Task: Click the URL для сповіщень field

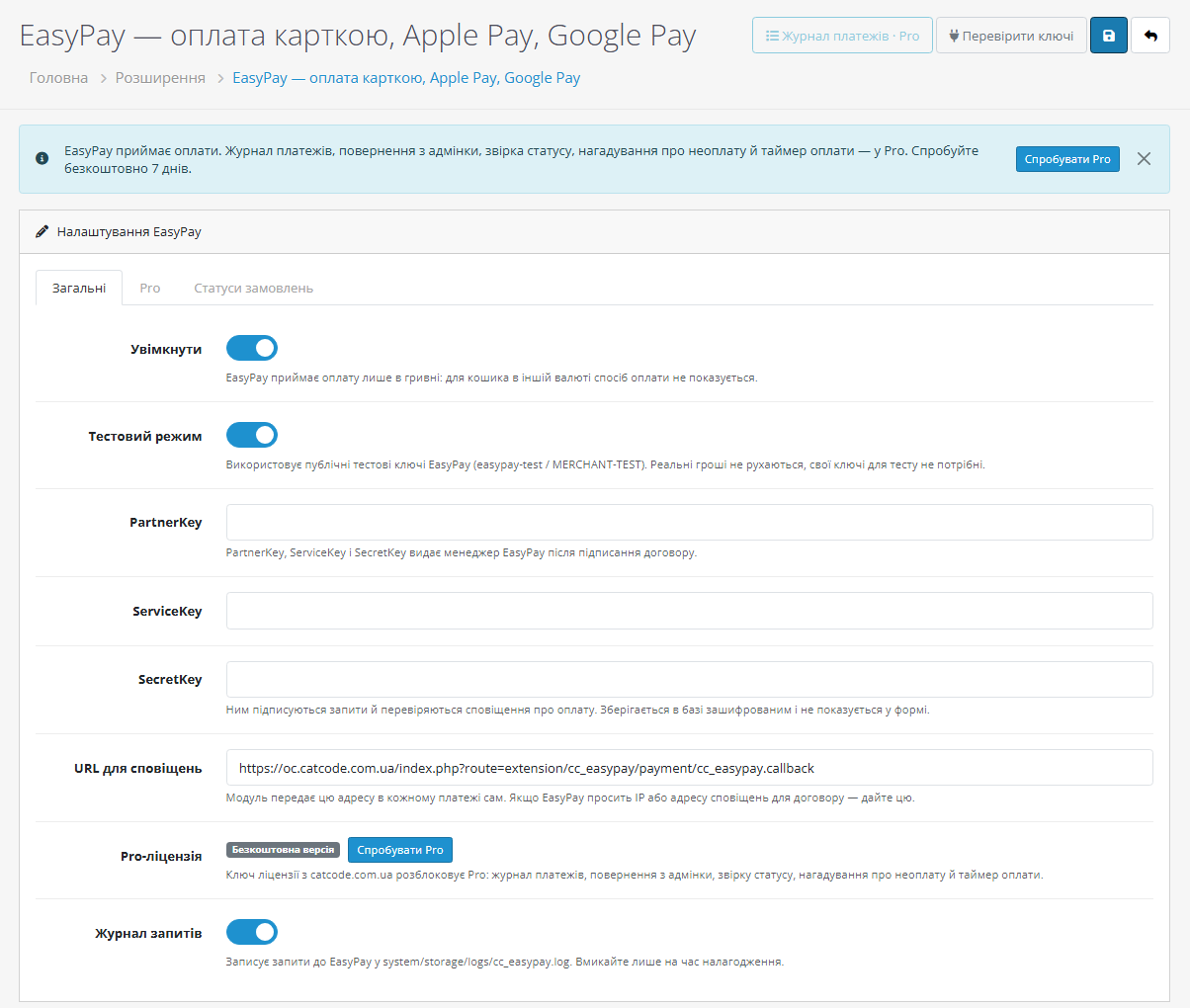Action: click(690, 767)
